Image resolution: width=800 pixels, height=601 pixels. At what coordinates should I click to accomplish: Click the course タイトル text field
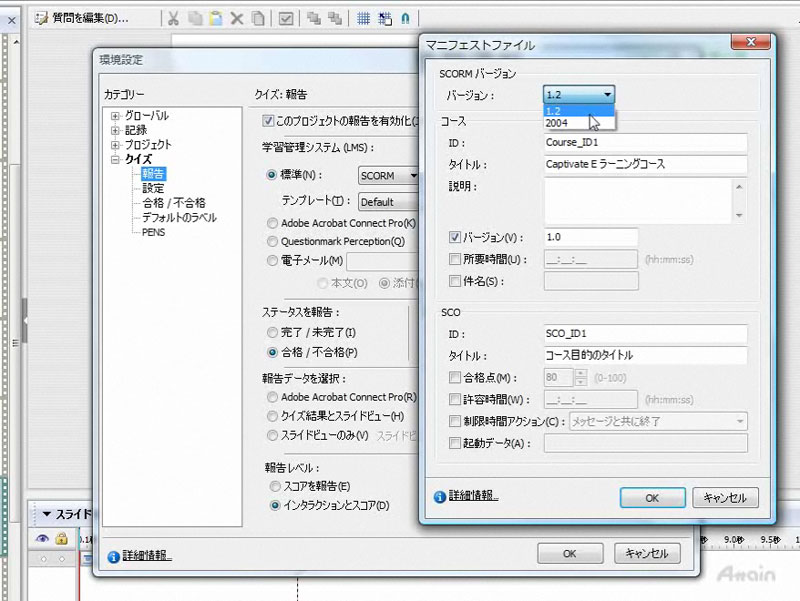click(x=646, y=164)
